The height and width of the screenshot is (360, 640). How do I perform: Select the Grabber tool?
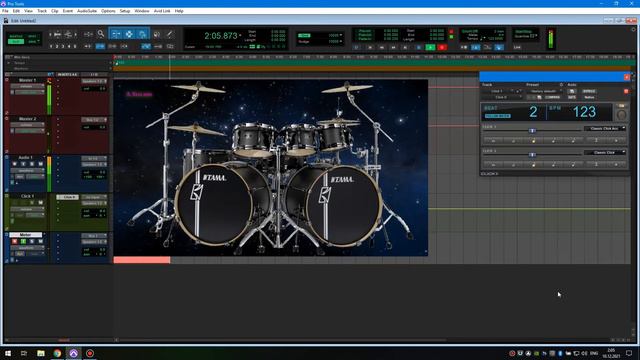(142, 34)
